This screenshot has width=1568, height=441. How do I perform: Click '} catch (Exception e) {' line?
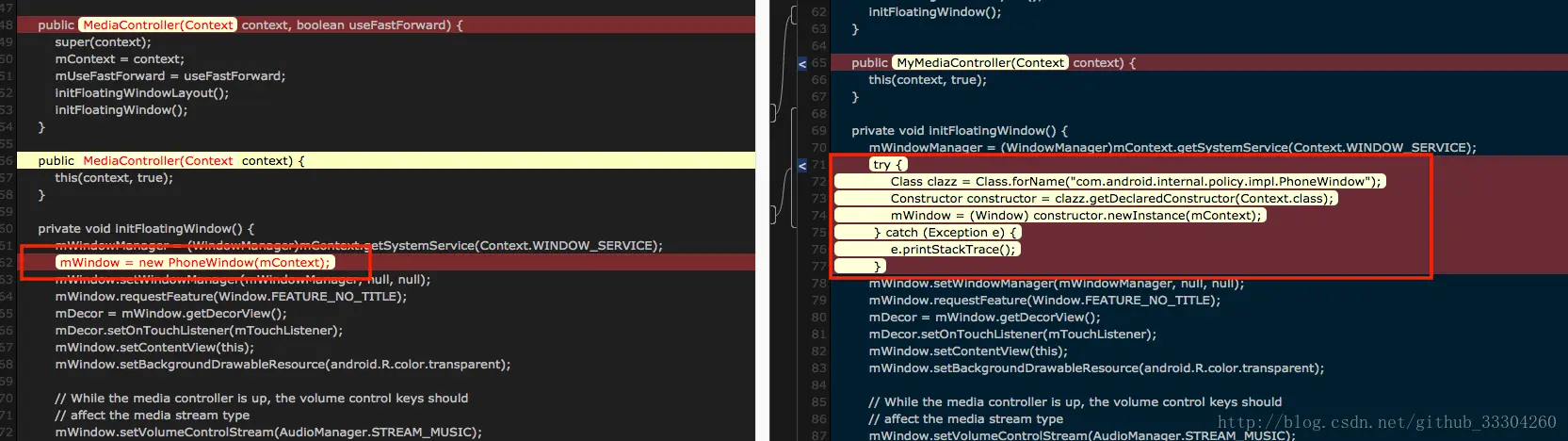[946, 233]
